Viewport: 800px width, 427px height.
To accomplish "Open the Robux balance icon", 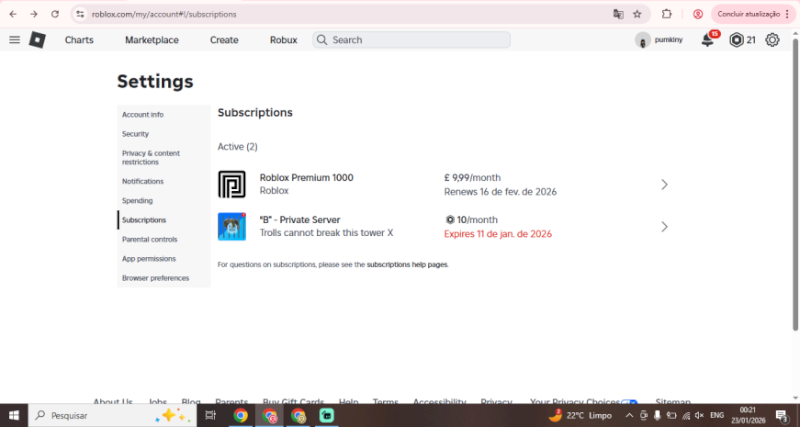I will [x=736, y=40].
